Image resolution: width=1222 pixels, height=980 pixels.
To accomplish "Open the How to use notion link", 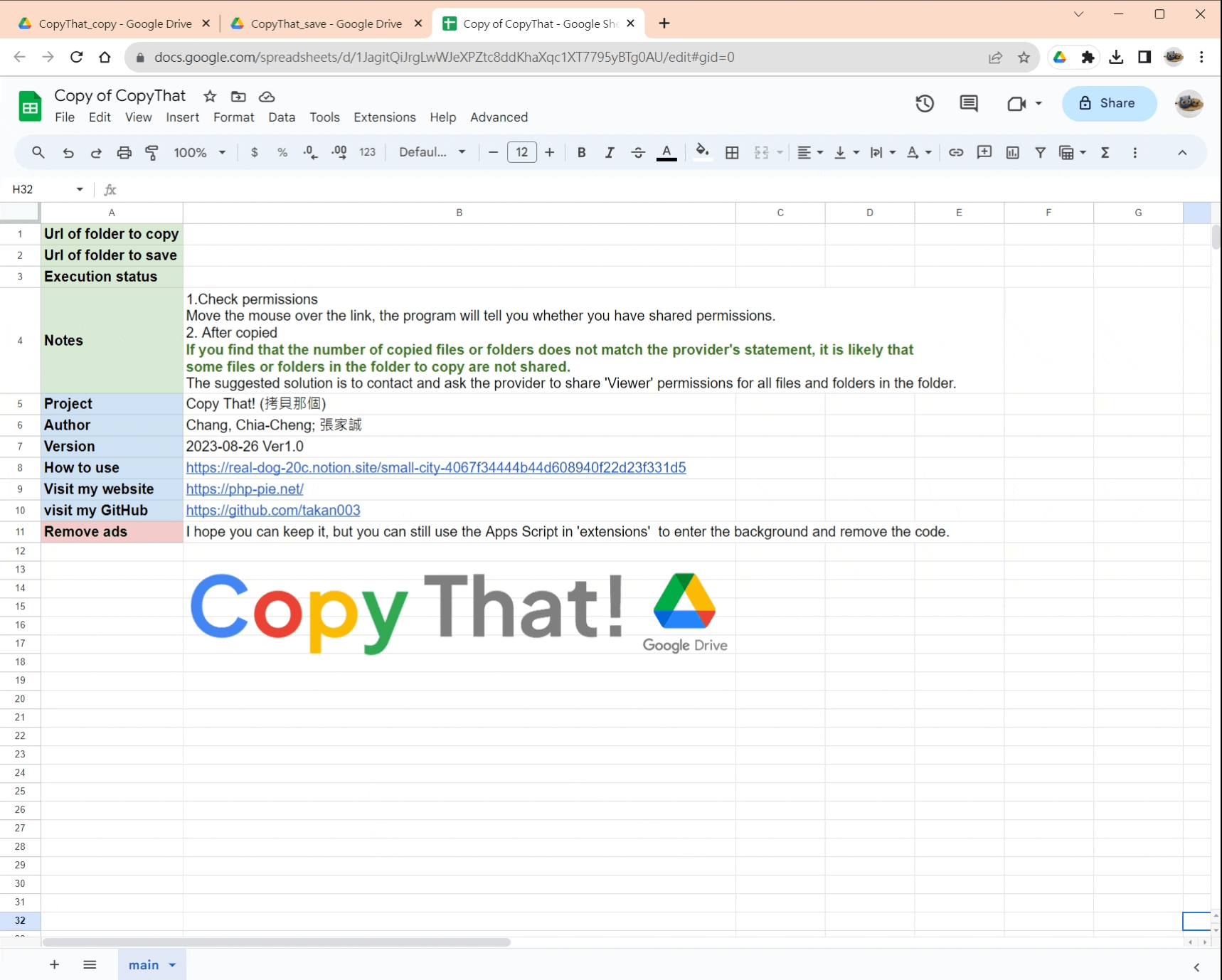I will (x=436, y=468).
